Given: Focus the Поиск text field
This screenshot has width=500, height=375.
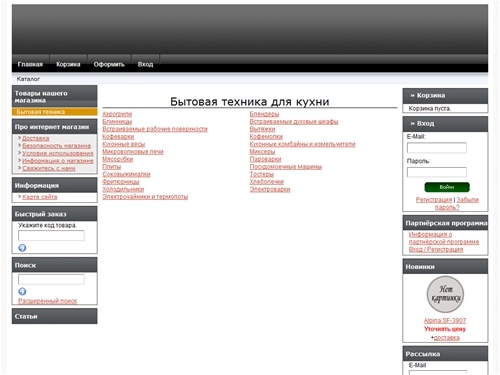Looking at the screenshot, I should point(51,279).
